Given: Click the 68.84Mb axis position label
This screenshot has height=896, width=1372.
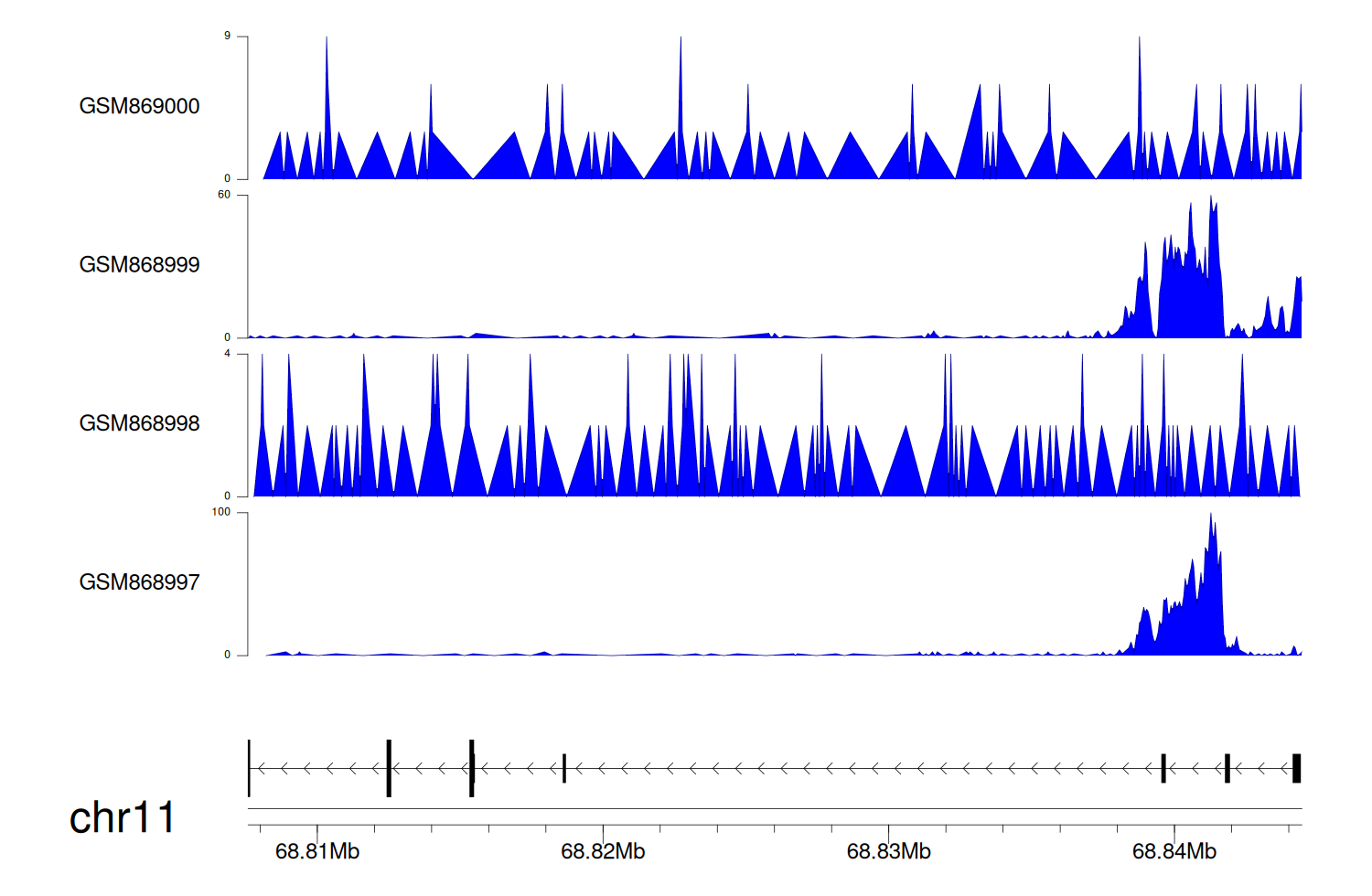Looking at the screenshot, I should pos(1174,852).
